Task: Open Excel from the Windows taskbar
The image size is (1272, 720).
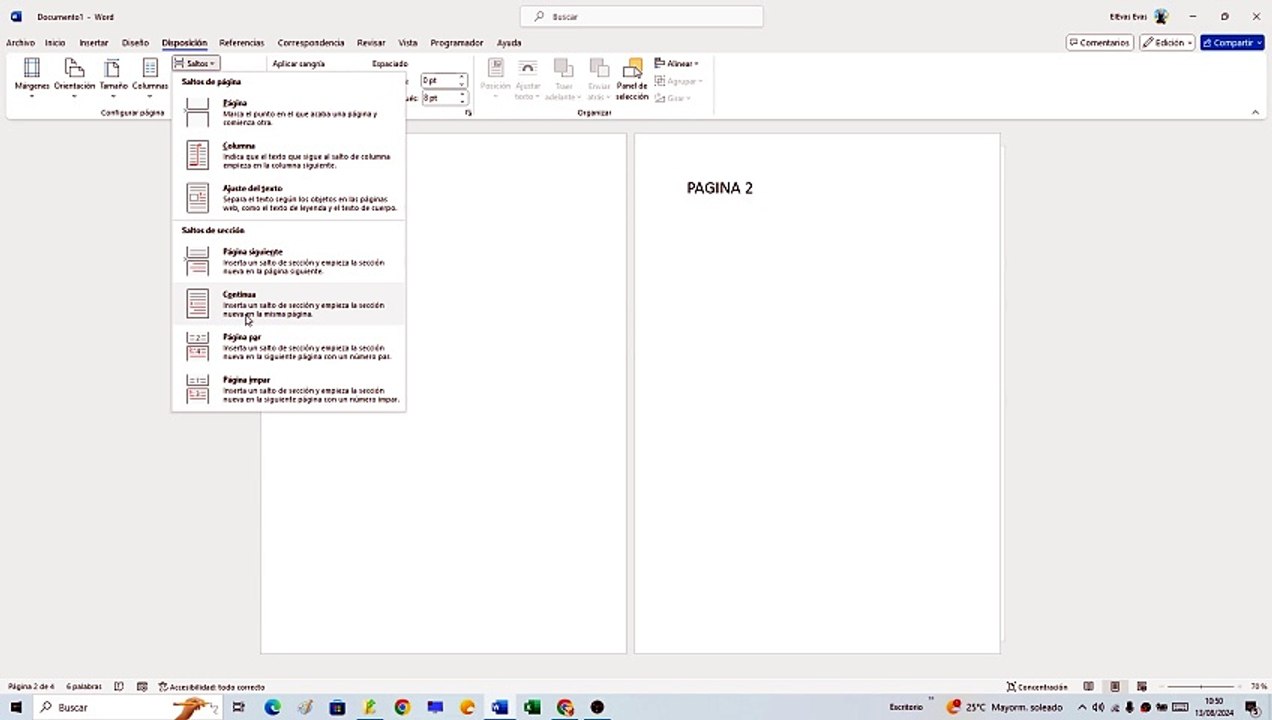Action: [532, 707]
